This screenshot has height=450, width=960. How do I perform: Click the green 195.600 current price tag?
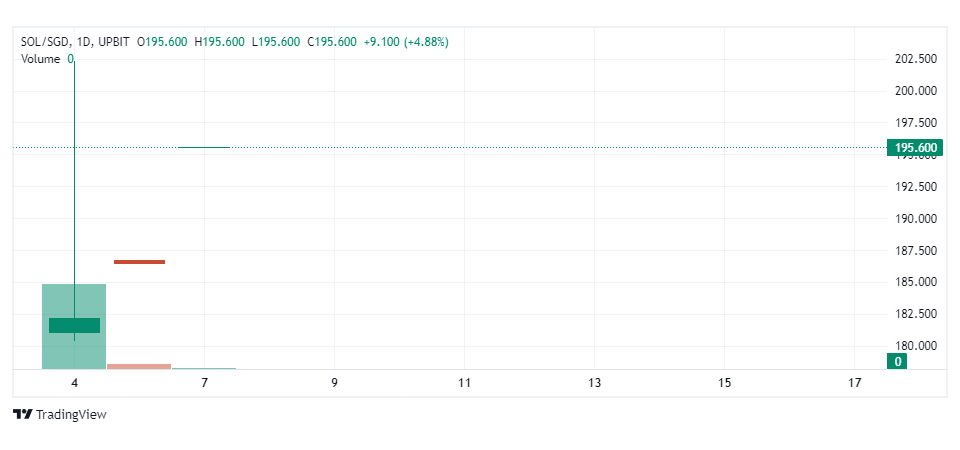916,148
